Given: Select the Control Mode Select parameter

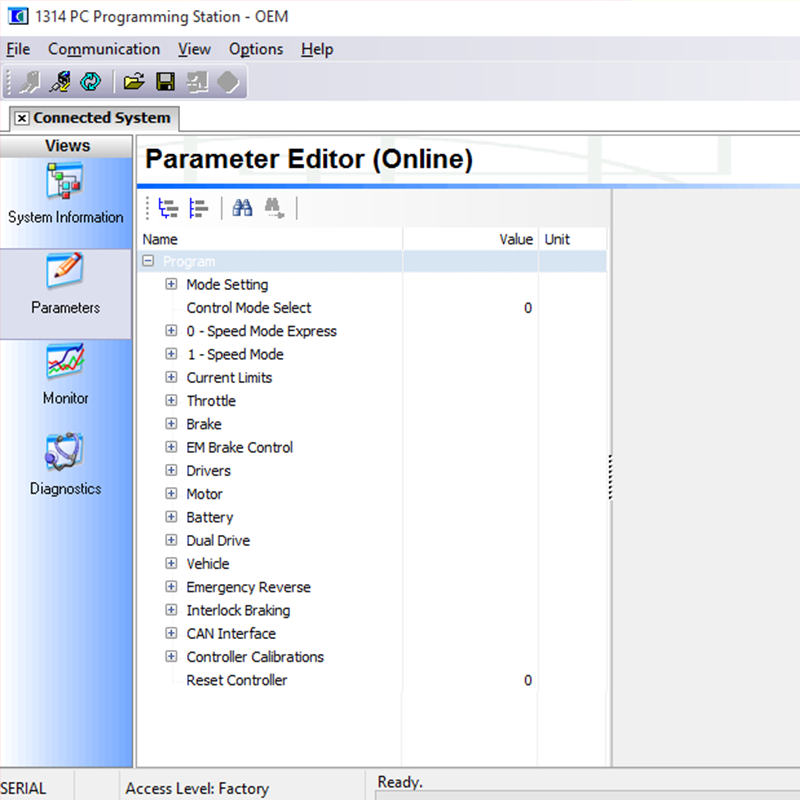Looking at the screenshot, I should [248, 308].
